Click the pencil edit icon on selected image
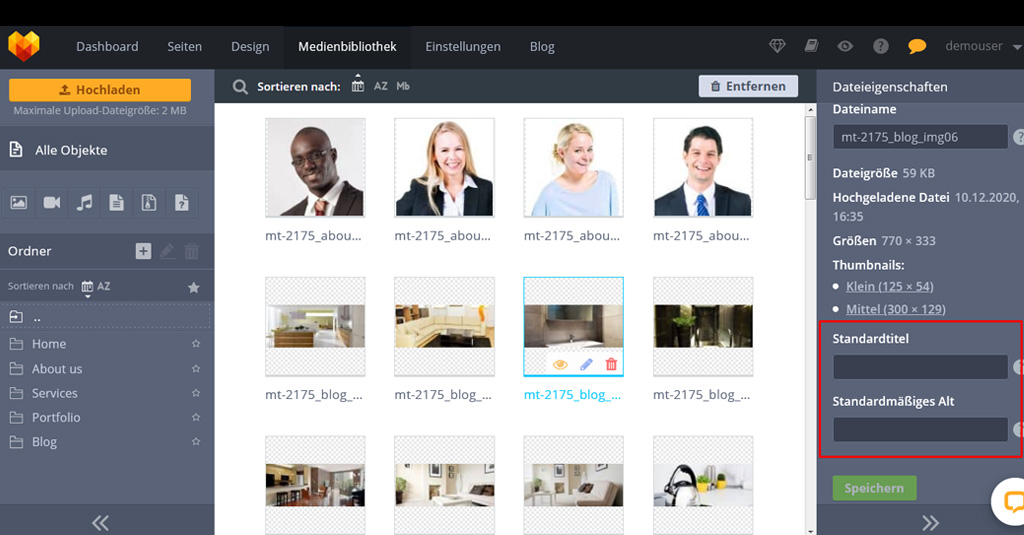 tap(586, 365)
